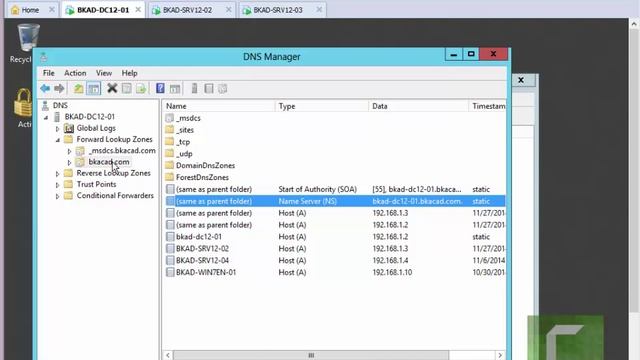Collapse the Forward Lookup Zones node
Image resolution: width=640 pixels, height=360 pixels.
[x=58, y=140]
